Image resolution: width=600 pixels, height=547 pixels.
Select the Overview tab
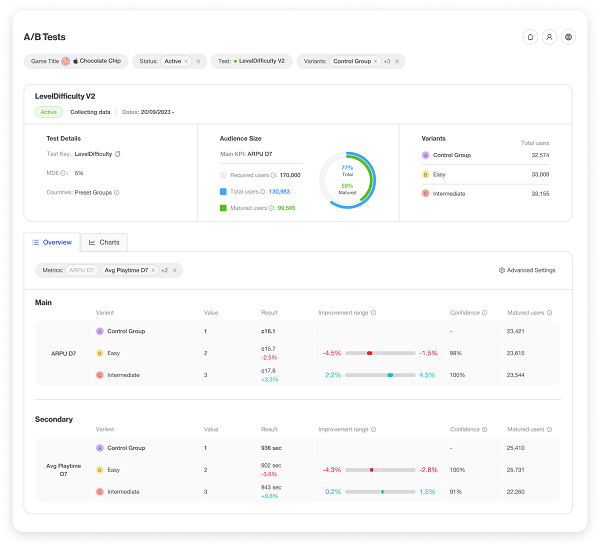coord(51,242)
